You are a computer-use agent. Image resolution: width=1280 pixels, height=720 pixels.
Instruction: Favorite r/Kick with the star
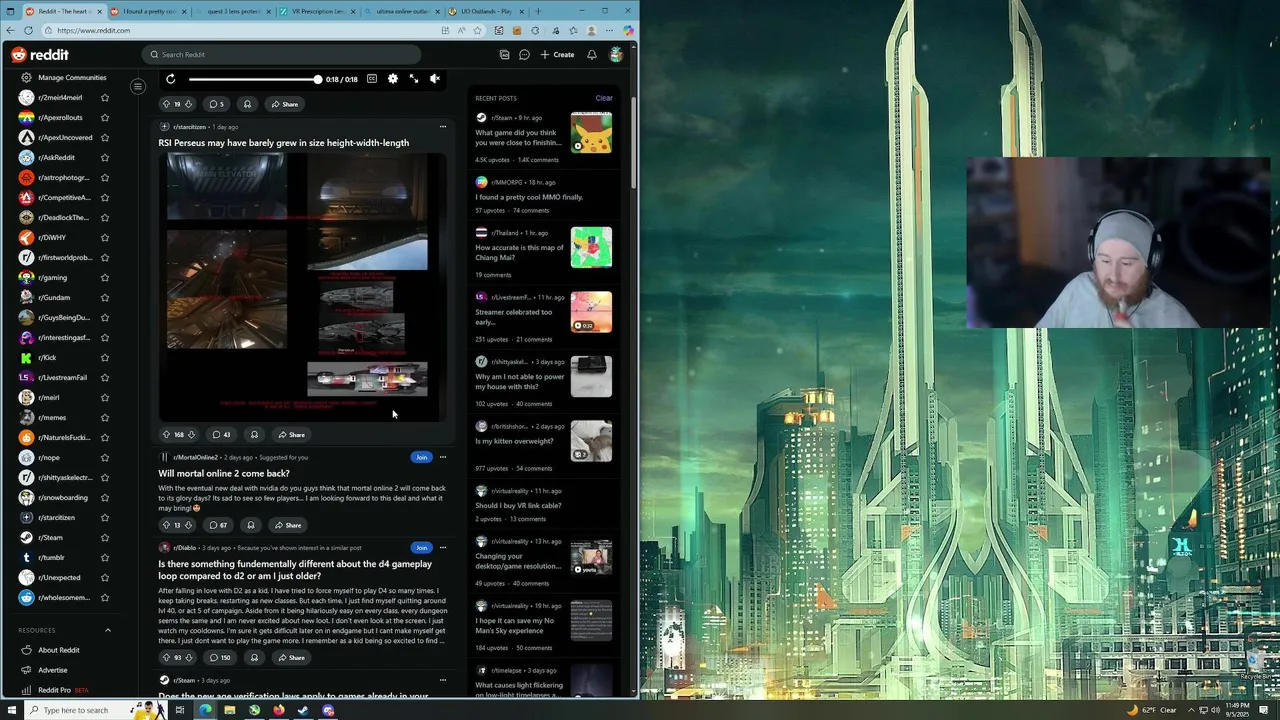click(x=104, y=357)
